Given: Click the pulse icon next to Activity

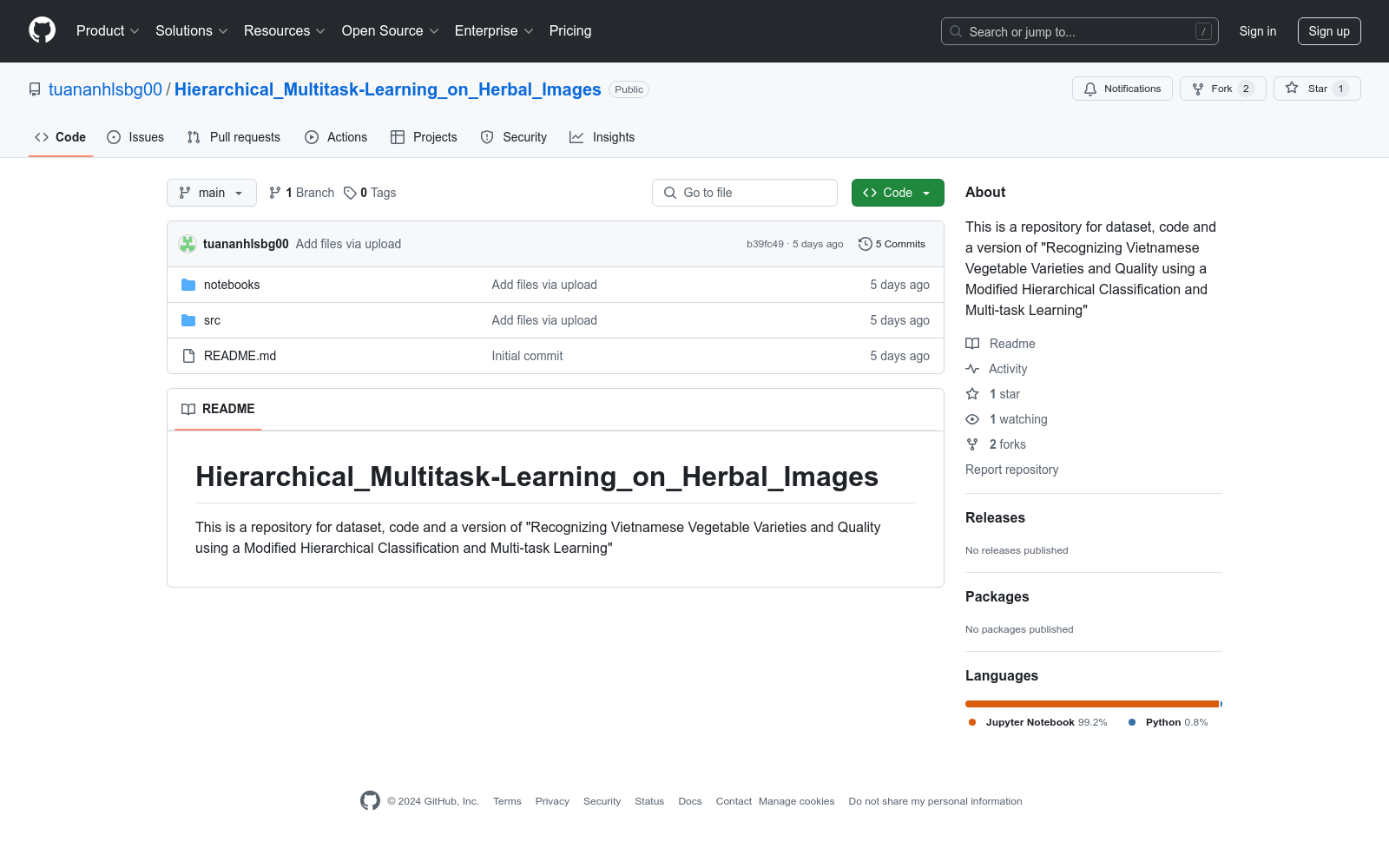Looking at the screenshot, I should pyautogui.click(x=972, y=369).
